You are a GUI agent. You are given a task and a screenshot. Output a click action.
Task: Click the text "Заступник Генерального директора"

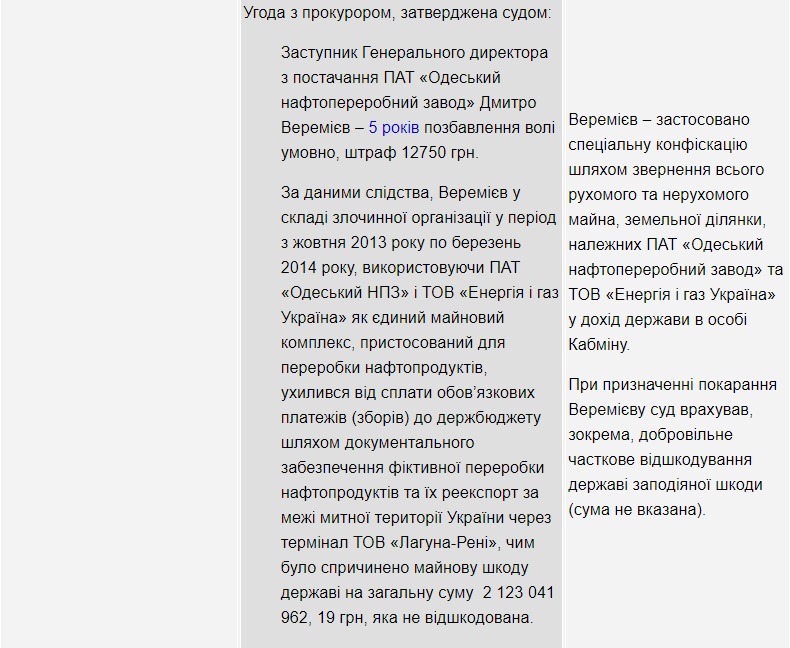(x=414, y=53)
